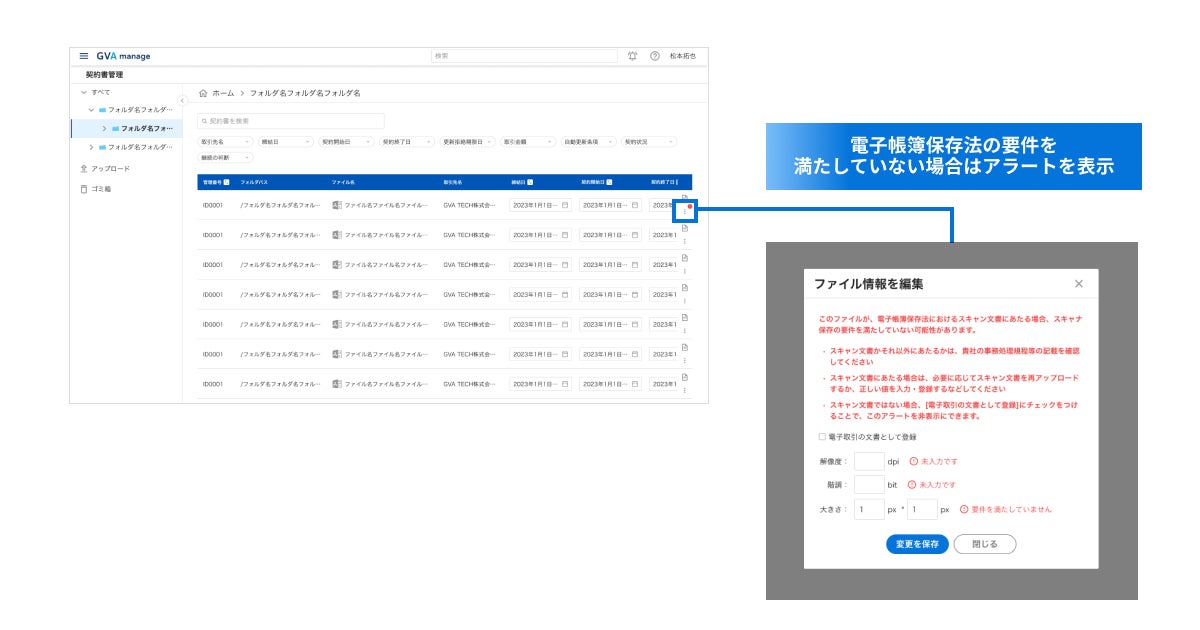This screenshot has width=1200, height=630.
Task: Open the hamburger menu beside GVA manage
Action: 84,56
